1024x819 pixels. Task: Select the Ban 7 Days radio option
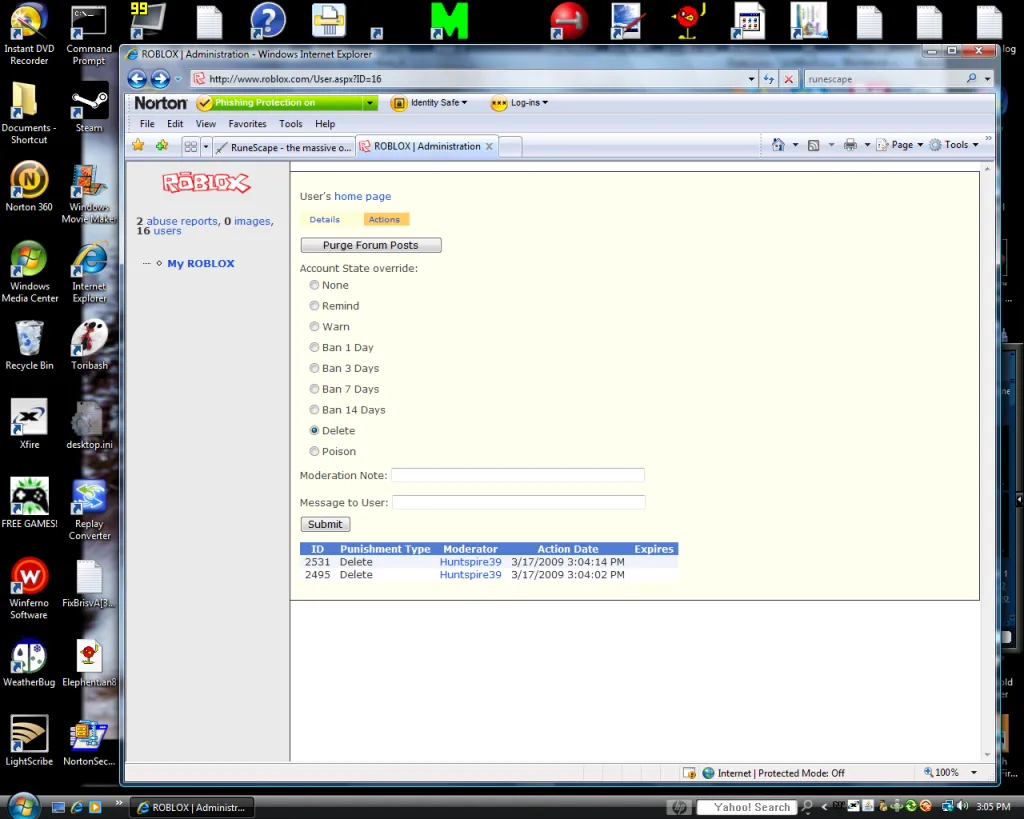click(x=314, y=389)
